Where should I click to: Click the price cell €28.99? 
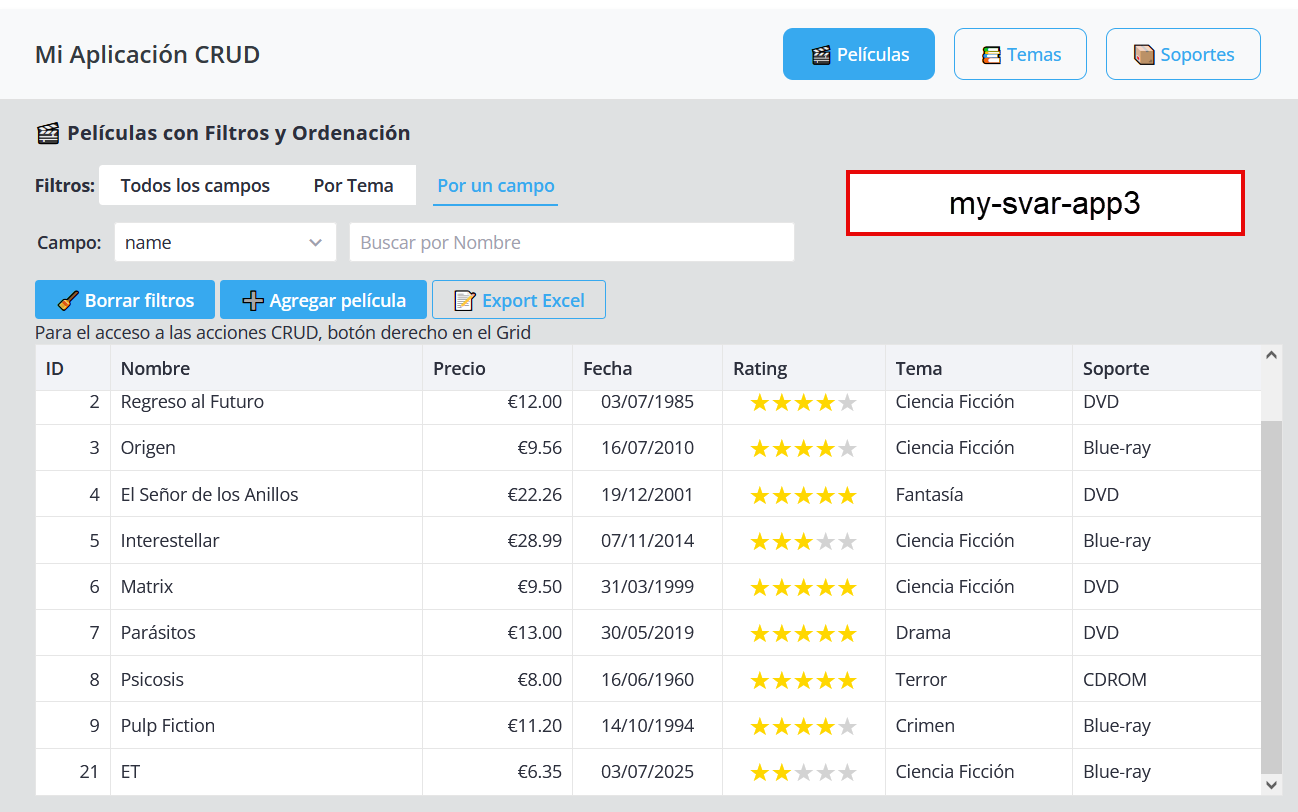pos(497,541)
